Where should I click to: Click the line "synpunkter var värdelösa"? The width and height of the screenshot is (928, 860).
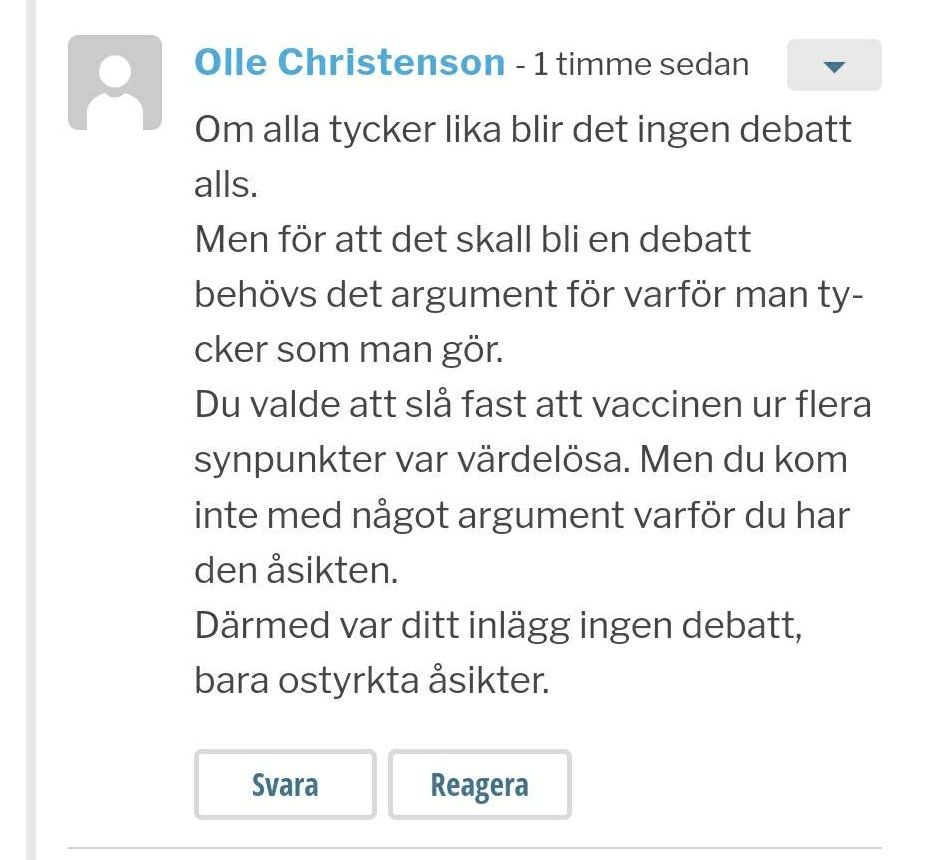click(521, 460)
